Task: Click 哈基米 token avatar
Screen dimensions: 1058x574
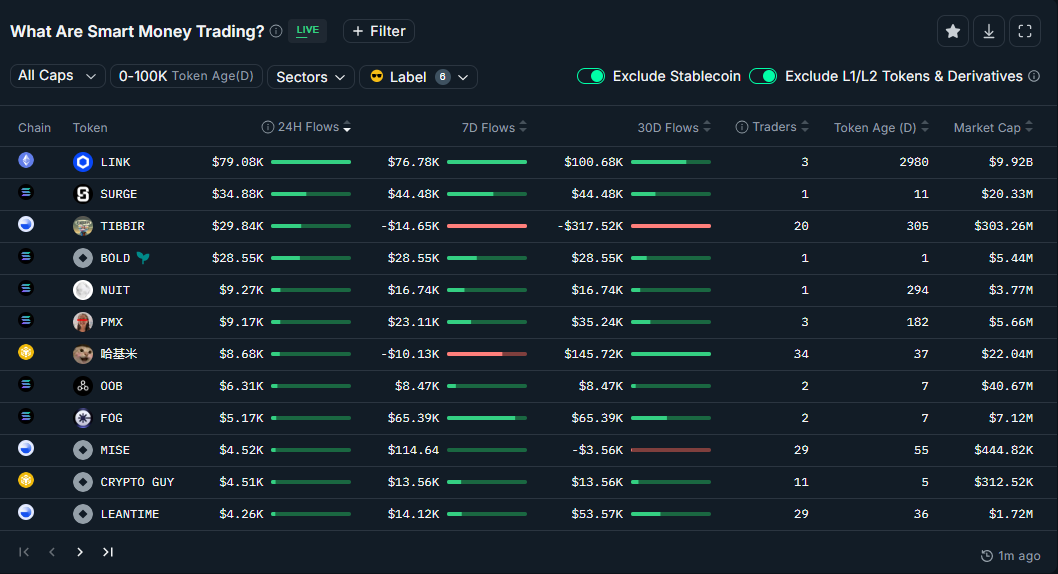Action: pyautogui.click(x=82, y=354)
